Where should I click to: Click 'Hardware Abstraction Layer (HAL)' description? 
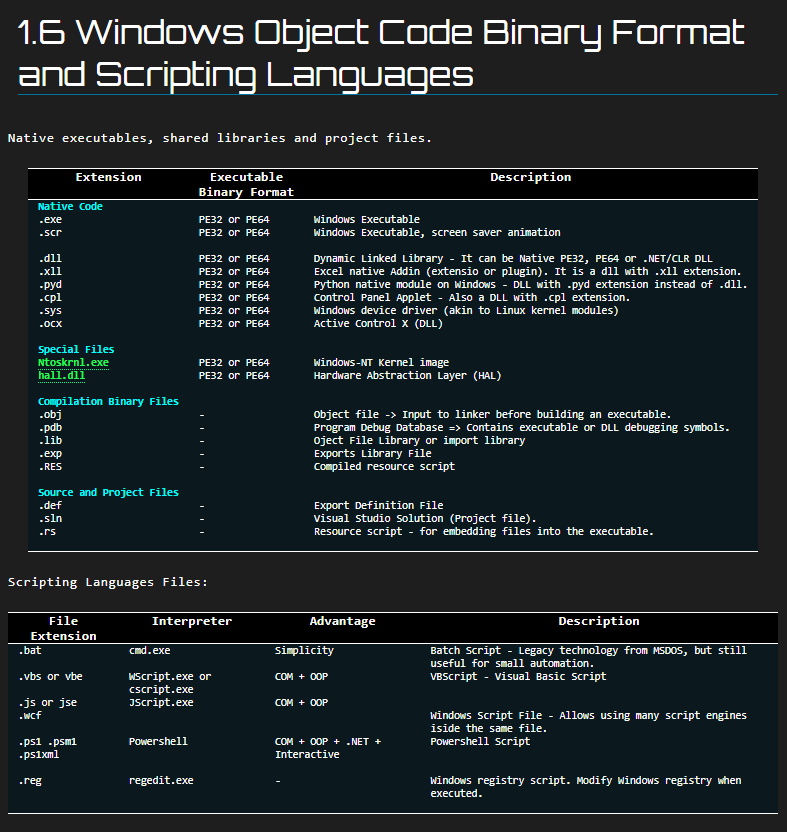pos(407,376)
